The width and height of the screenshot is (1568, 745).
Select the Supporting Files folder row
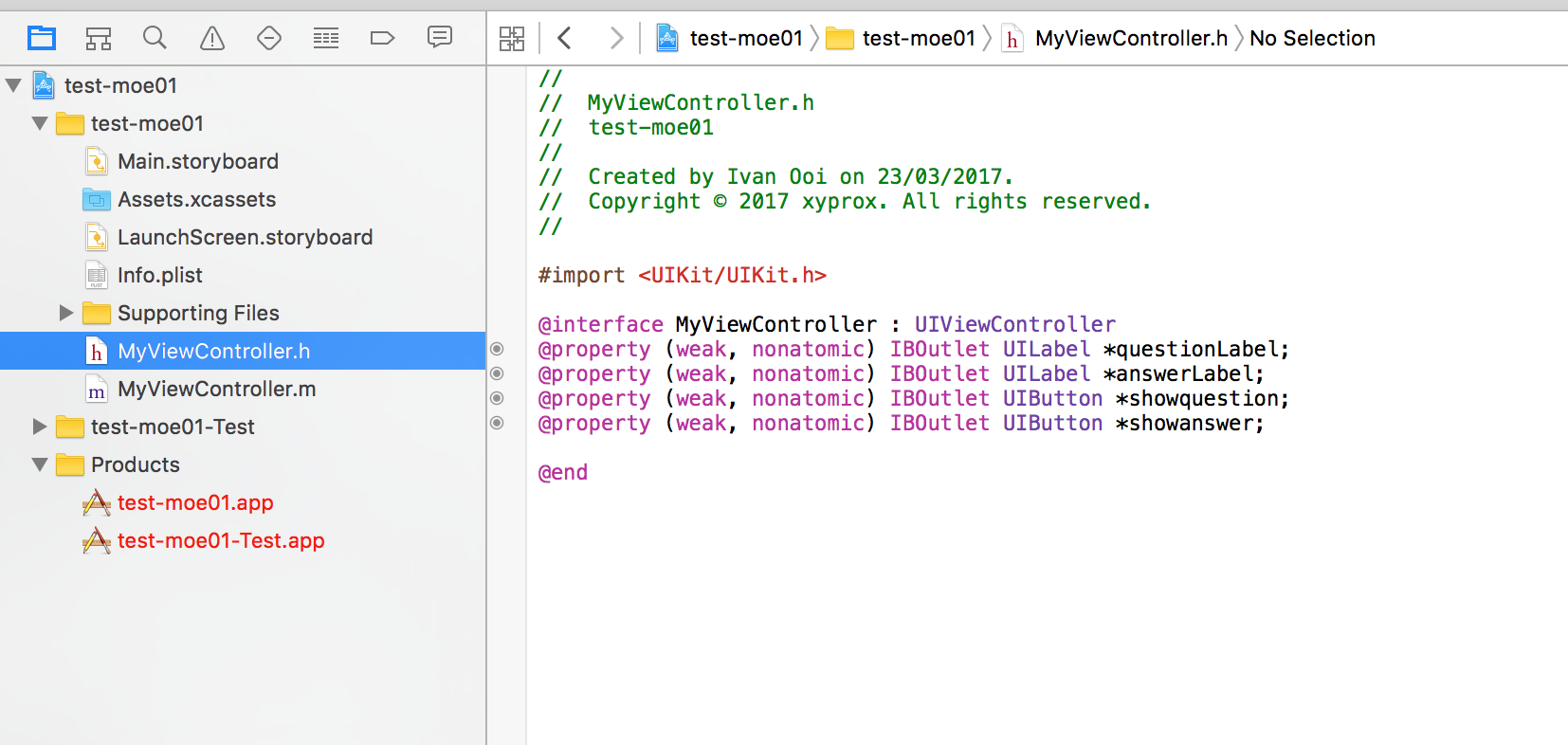[x=243, y=313]
